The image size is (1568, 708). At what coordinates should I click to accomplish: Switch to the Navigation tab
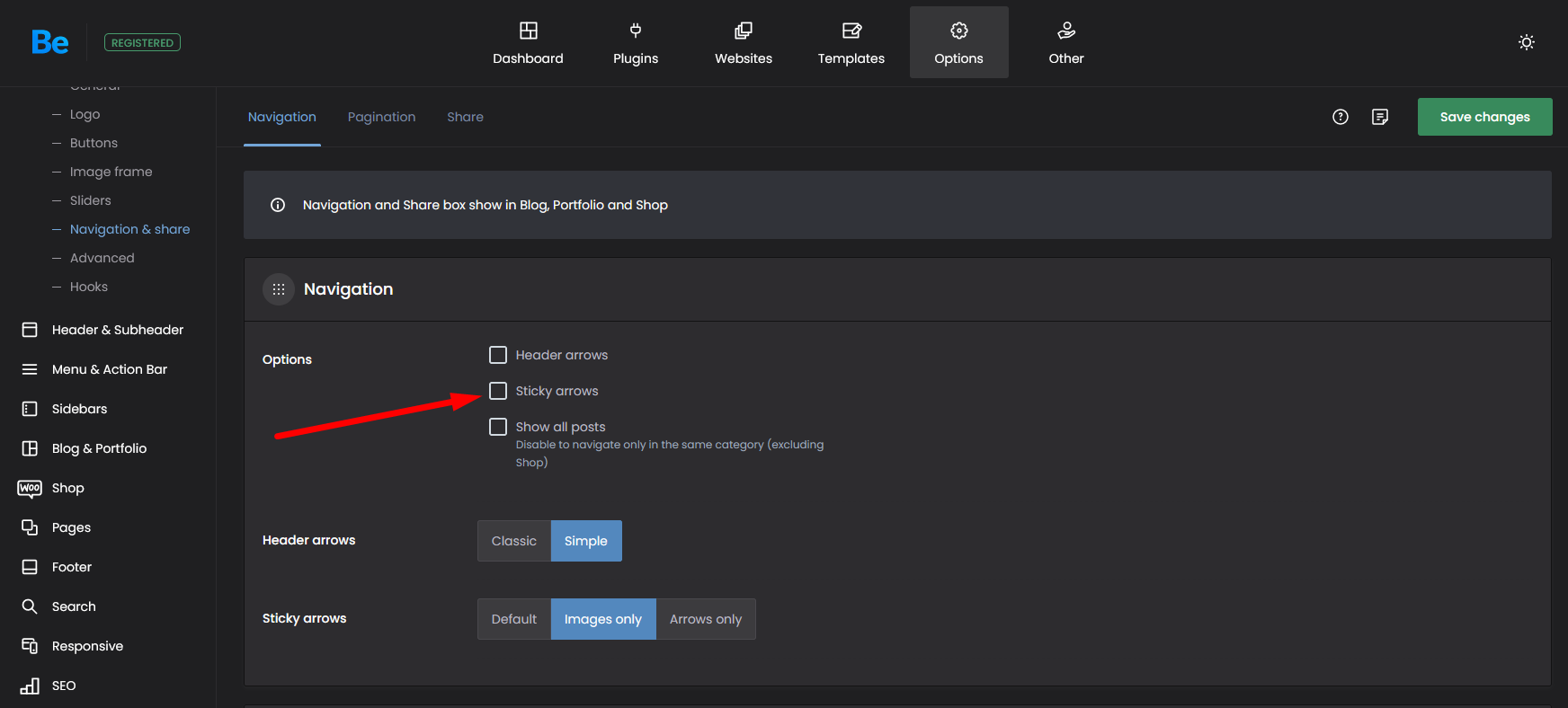coord(282,117)
